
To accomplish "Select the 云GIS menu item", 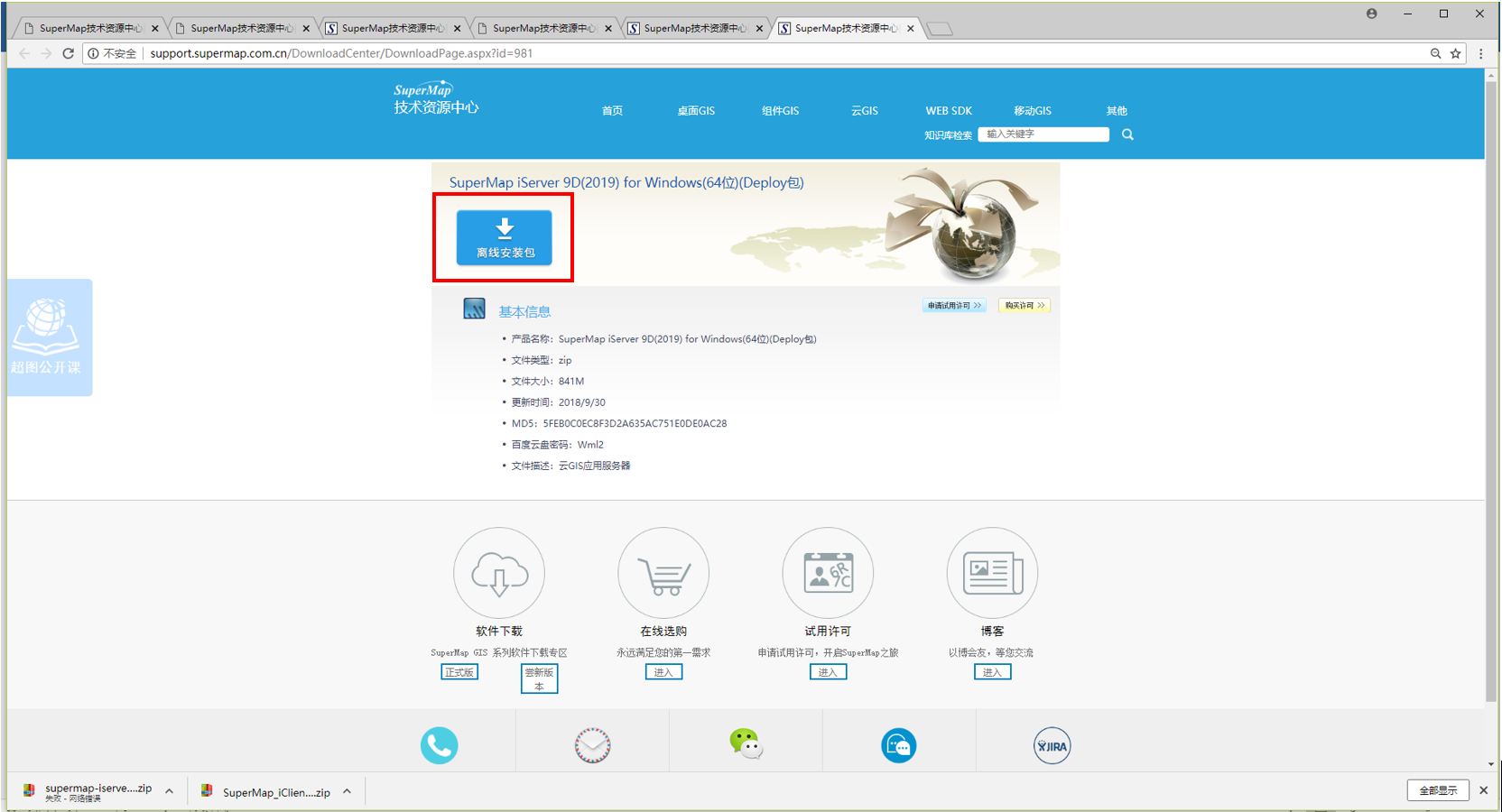I will coord(865,111).
